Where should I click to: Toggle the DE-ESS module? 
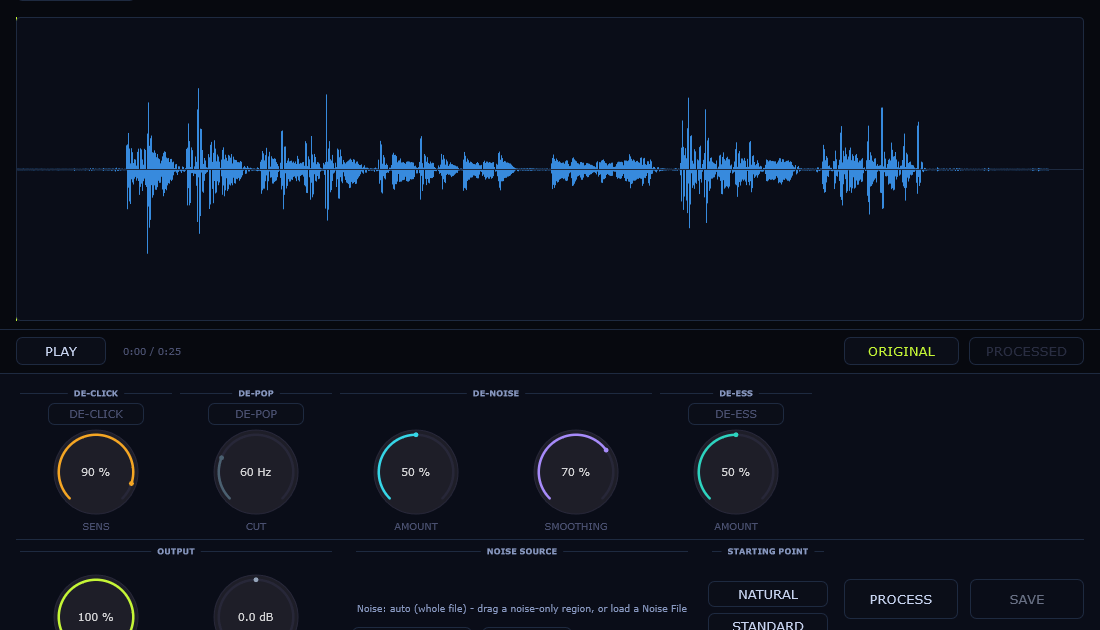(736, 414)
